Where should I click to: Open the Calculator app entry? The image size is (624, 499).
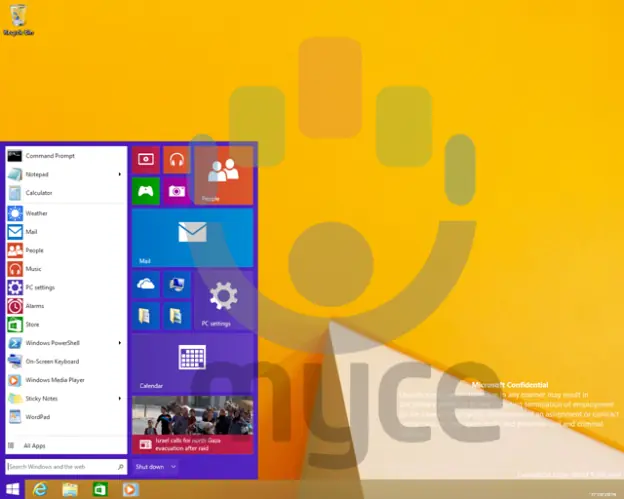point(66,193)
